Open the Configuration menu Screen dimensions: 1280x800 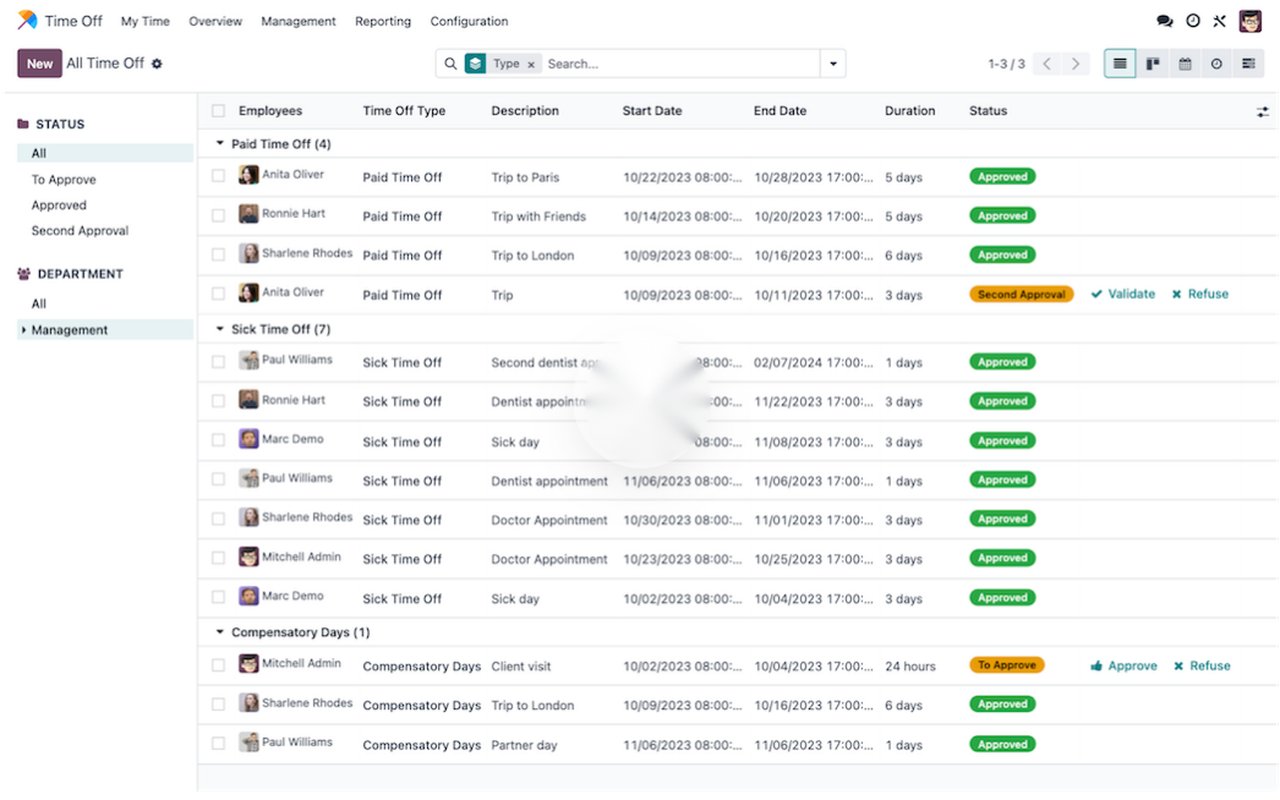tap(469, 21)
